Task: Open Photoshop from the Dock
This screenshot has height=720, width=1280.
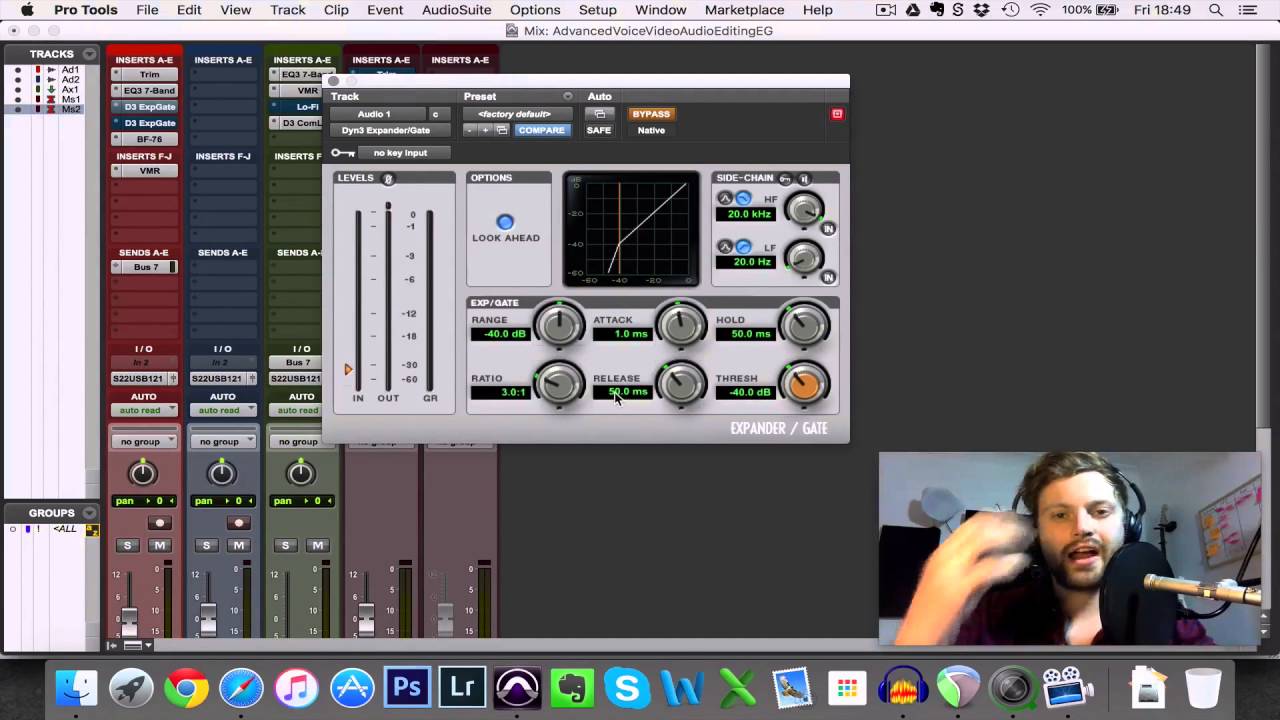Action: (x=407, y=688)
